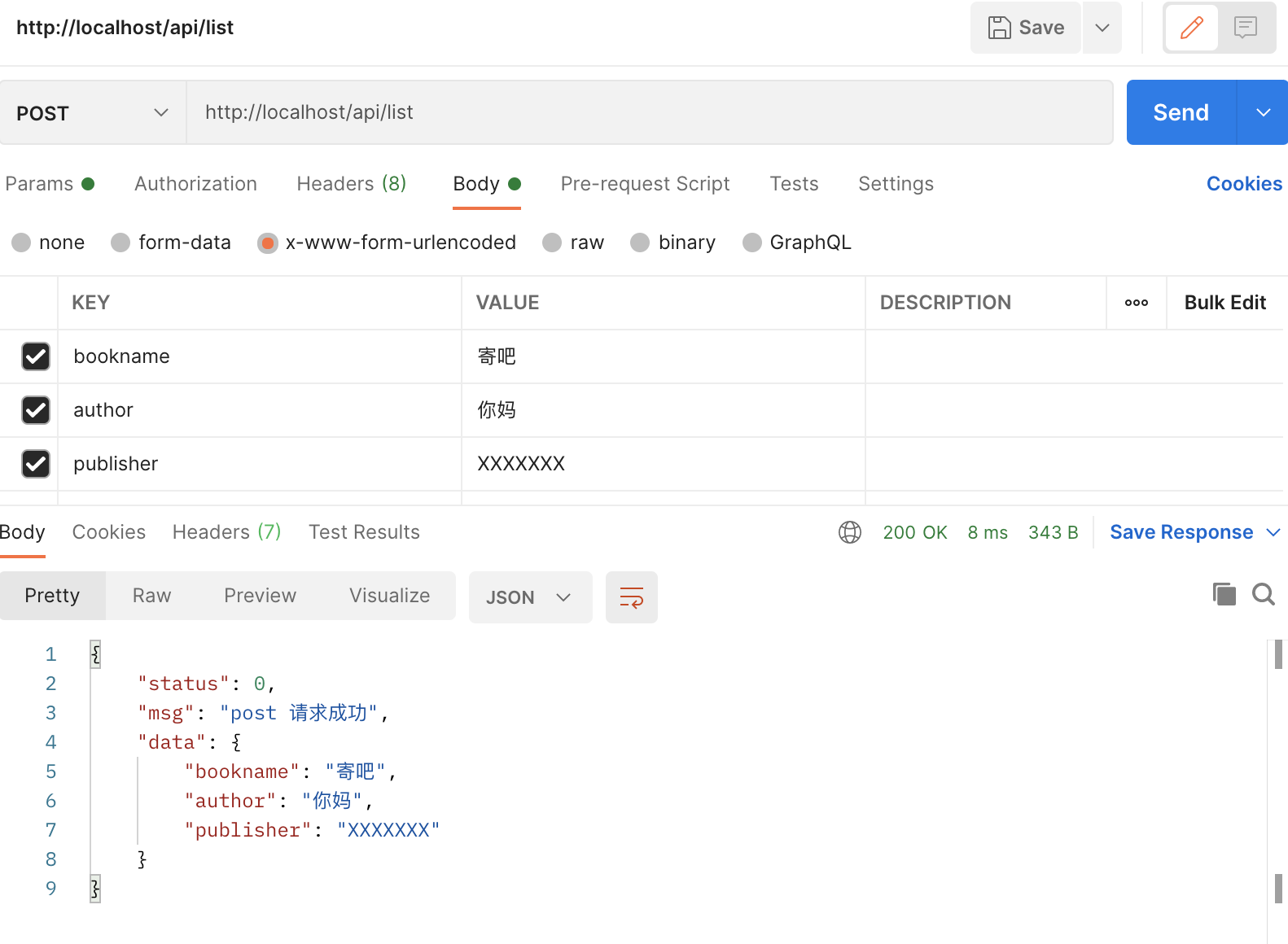The image size is (1288, 944).
Task: Select the request Body tab
Action: (487, 184)
